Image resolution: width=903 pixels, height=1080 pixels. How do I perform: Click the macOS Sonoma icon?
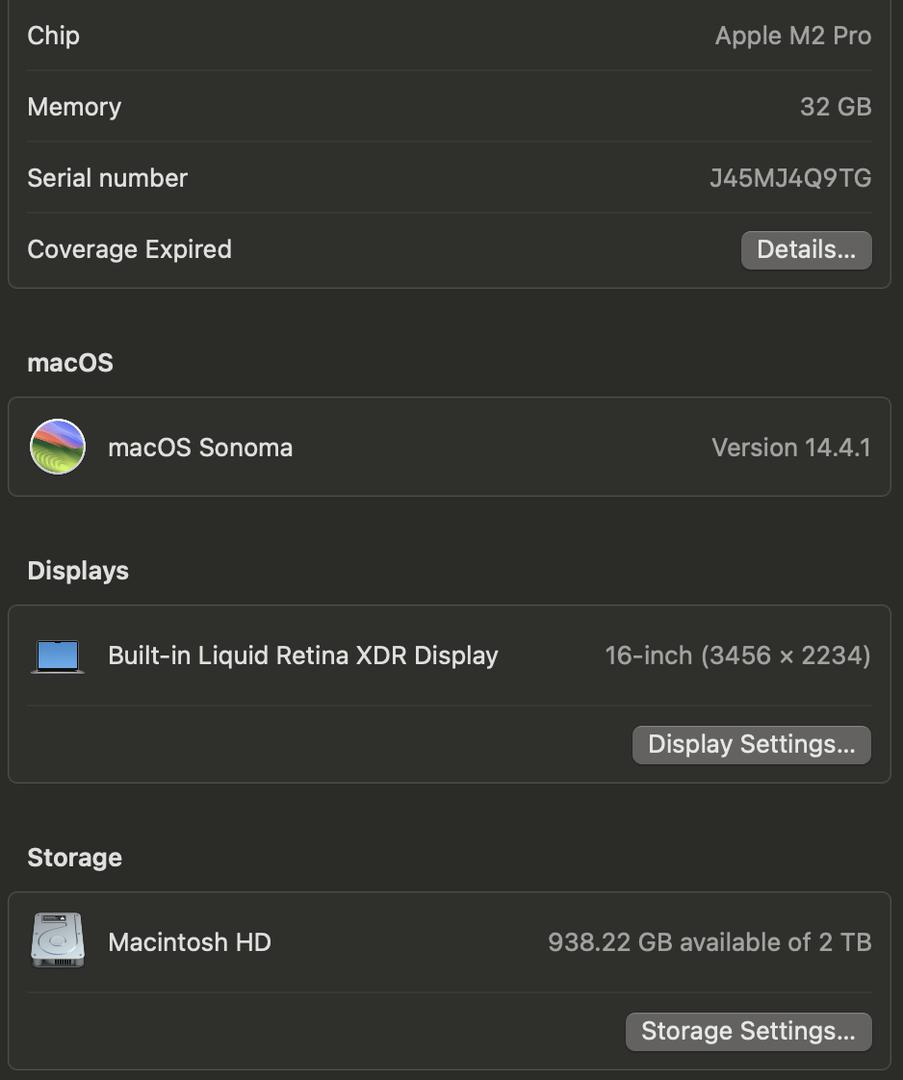[x=58, y=447]
